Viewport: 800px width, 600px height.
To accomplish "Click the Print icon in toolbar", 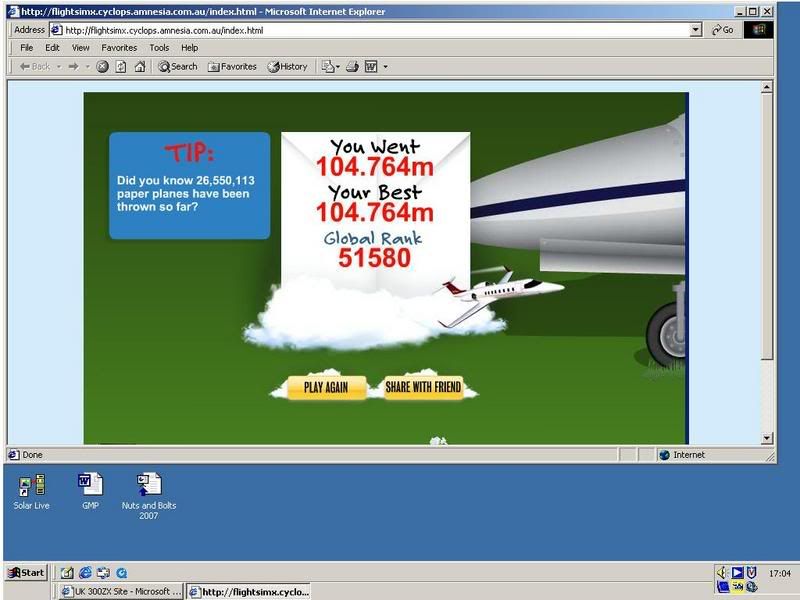I will coord(352,67).
